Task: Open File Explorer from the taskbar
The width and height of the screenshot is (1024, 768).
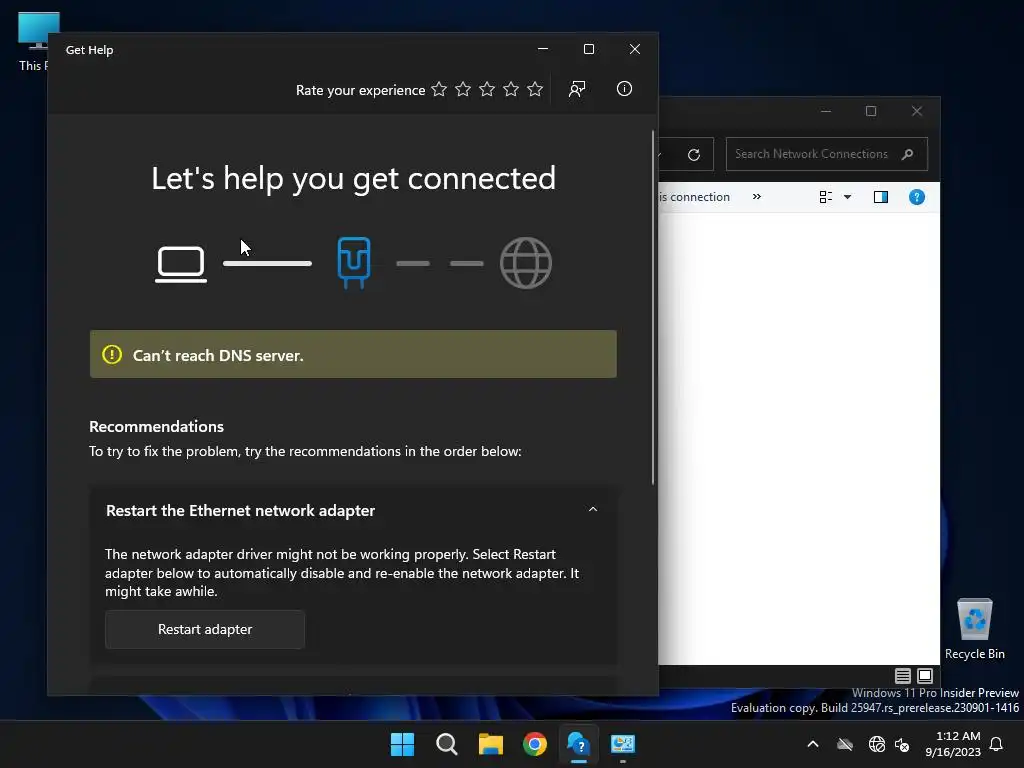Action: click(490, 744)
